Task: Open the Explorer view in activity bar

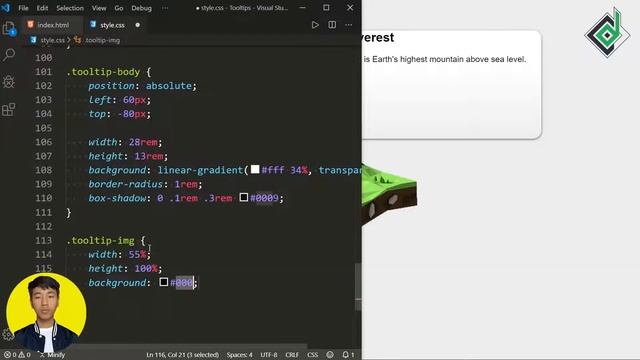Action: (x=9, y=29)
